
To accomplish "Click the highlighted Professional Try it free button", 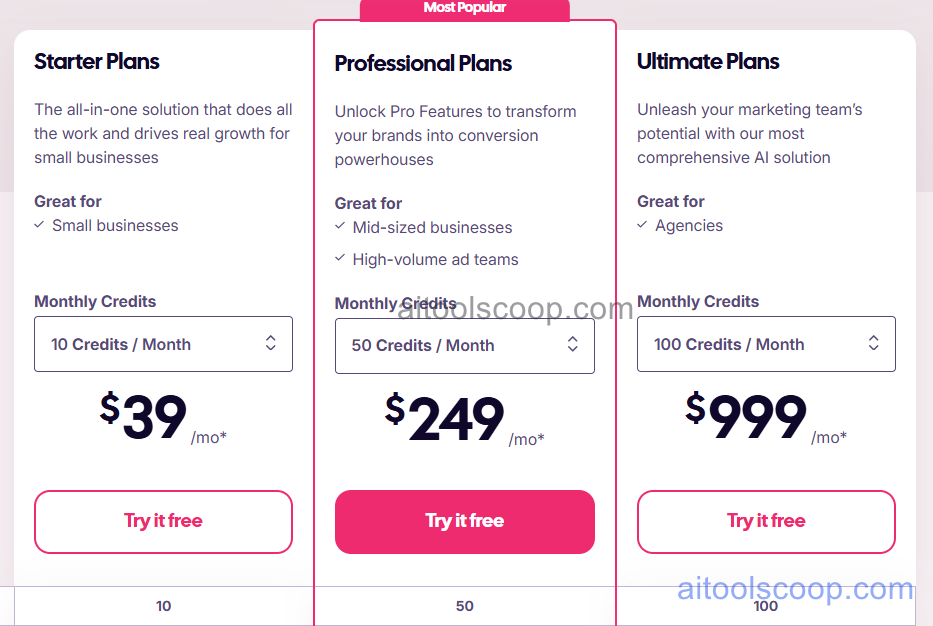I will coord(464,521).
